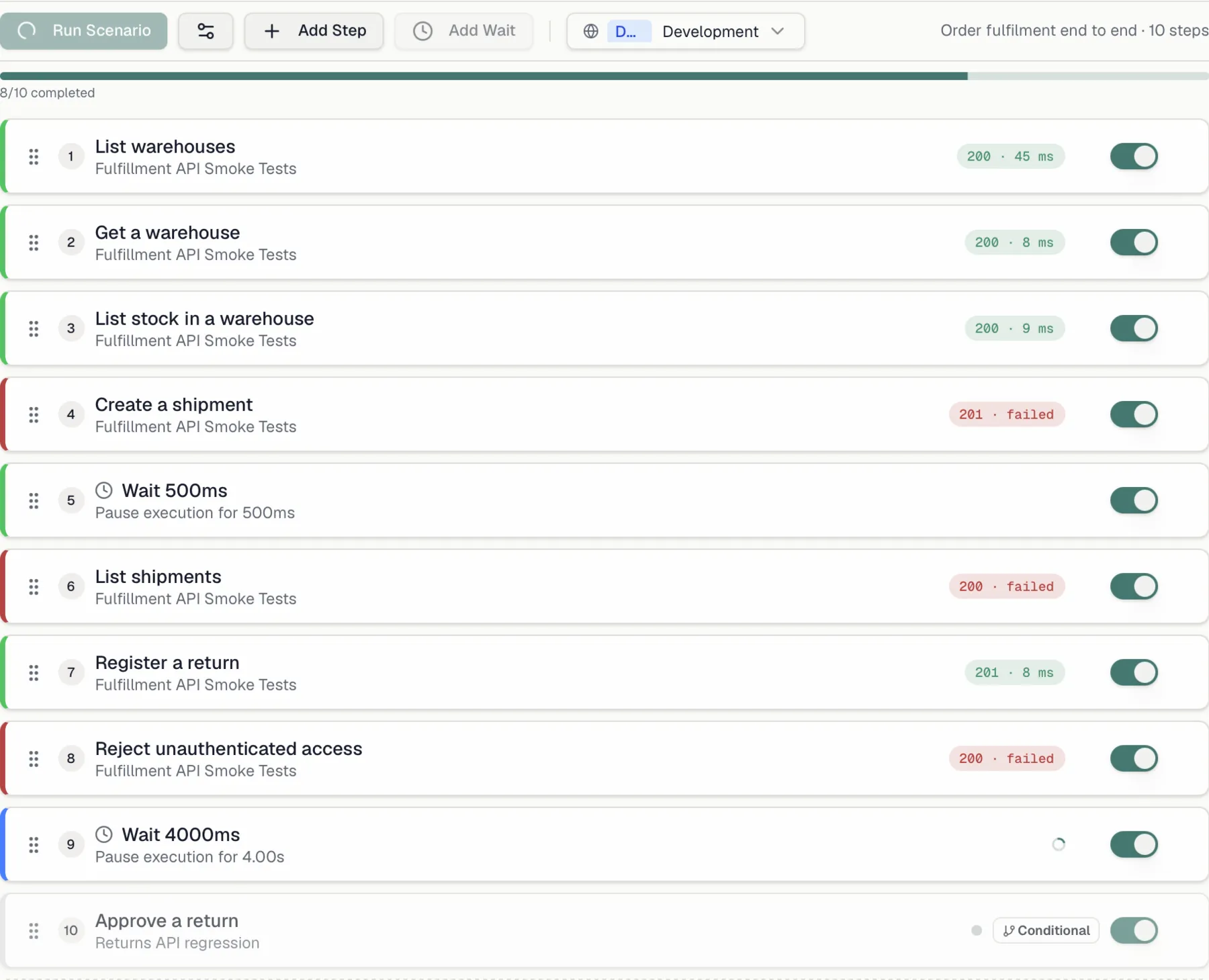Click the 200 failed badge on Reject unauthenticated access
The image size is (1209, 980).
click(1007, 758)
